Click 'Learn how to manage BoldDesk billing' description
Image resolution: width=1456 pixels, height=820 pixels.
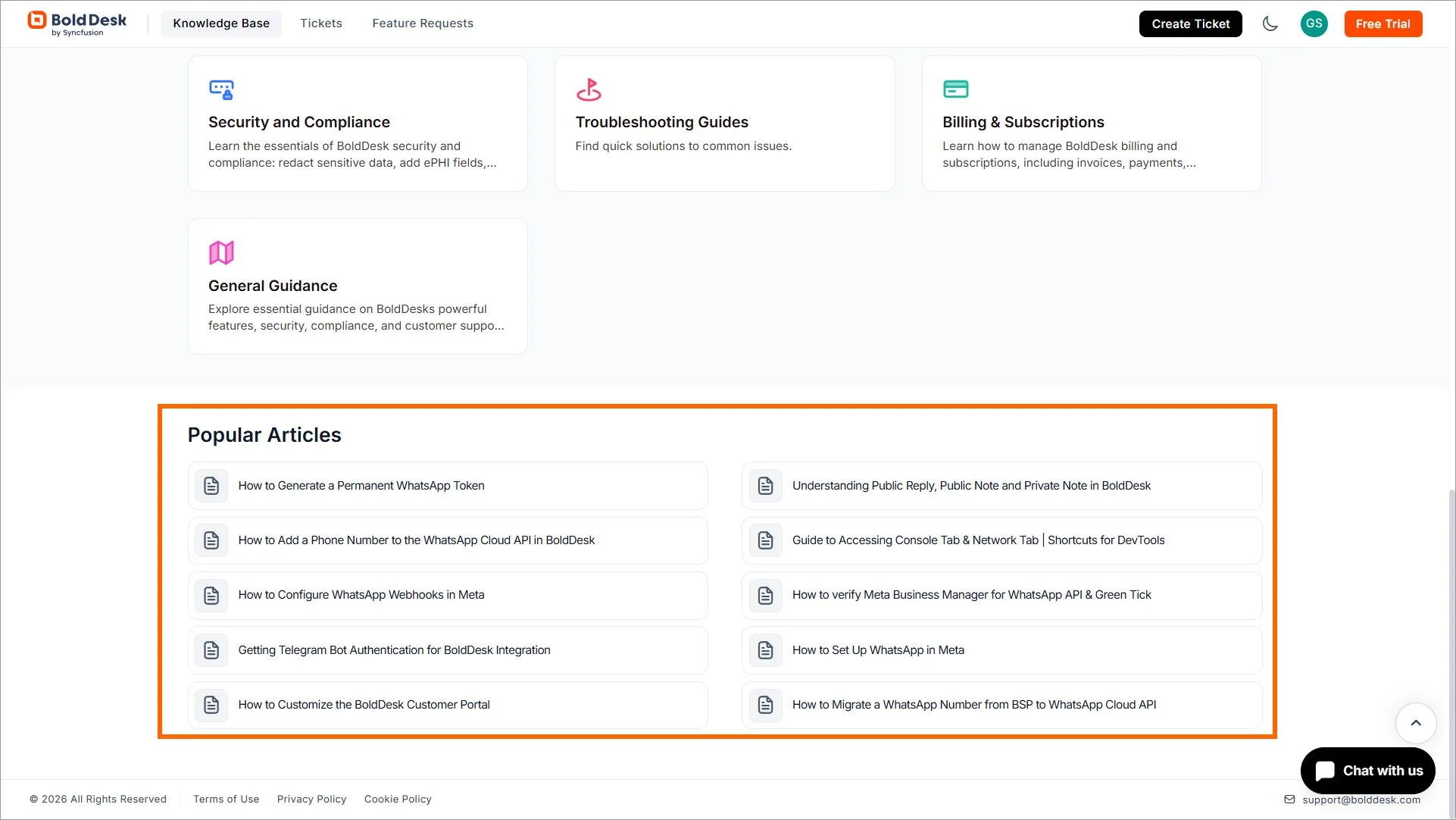(1069, 155)
